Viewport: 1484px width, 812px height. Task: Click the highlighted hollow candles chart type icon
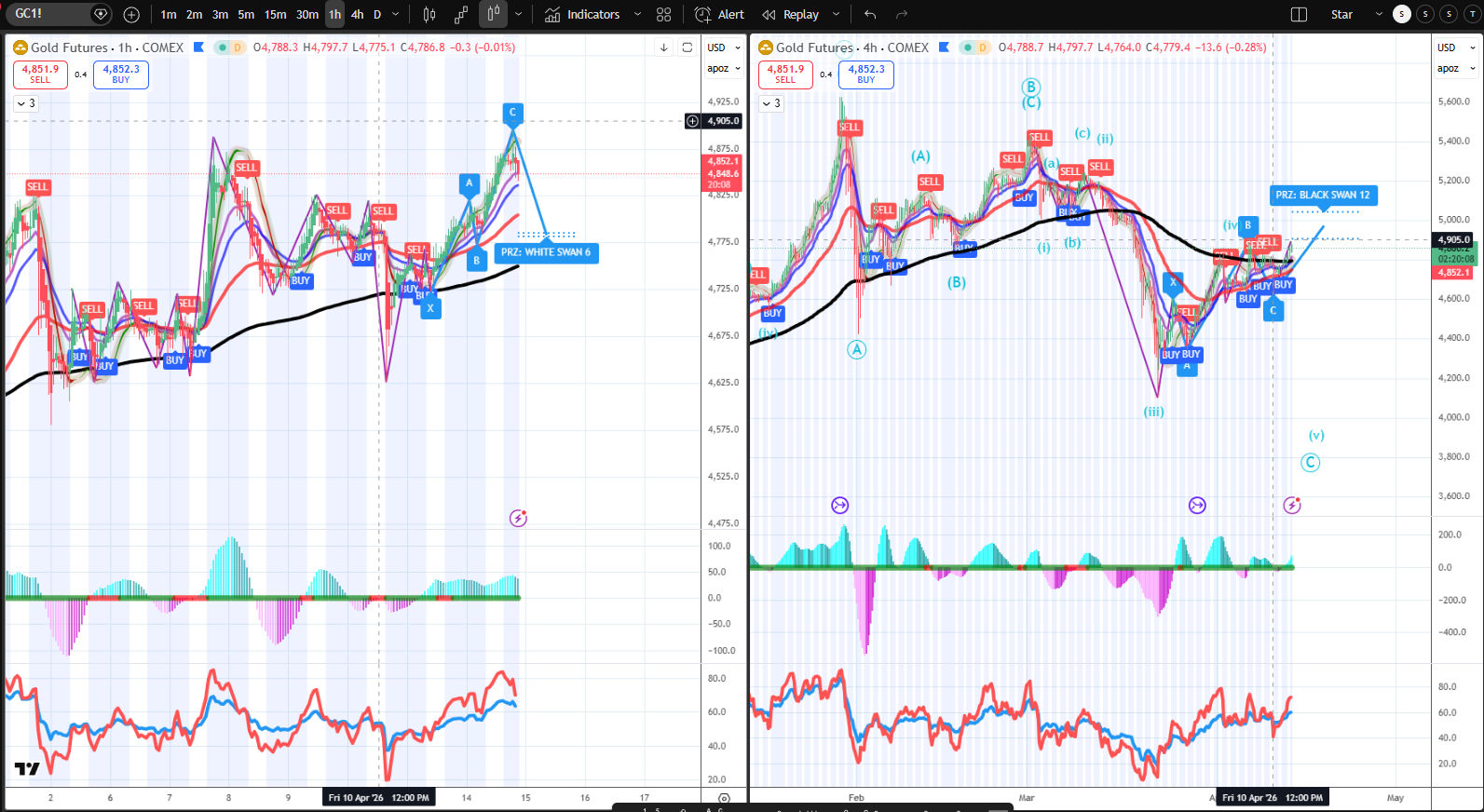494,14
